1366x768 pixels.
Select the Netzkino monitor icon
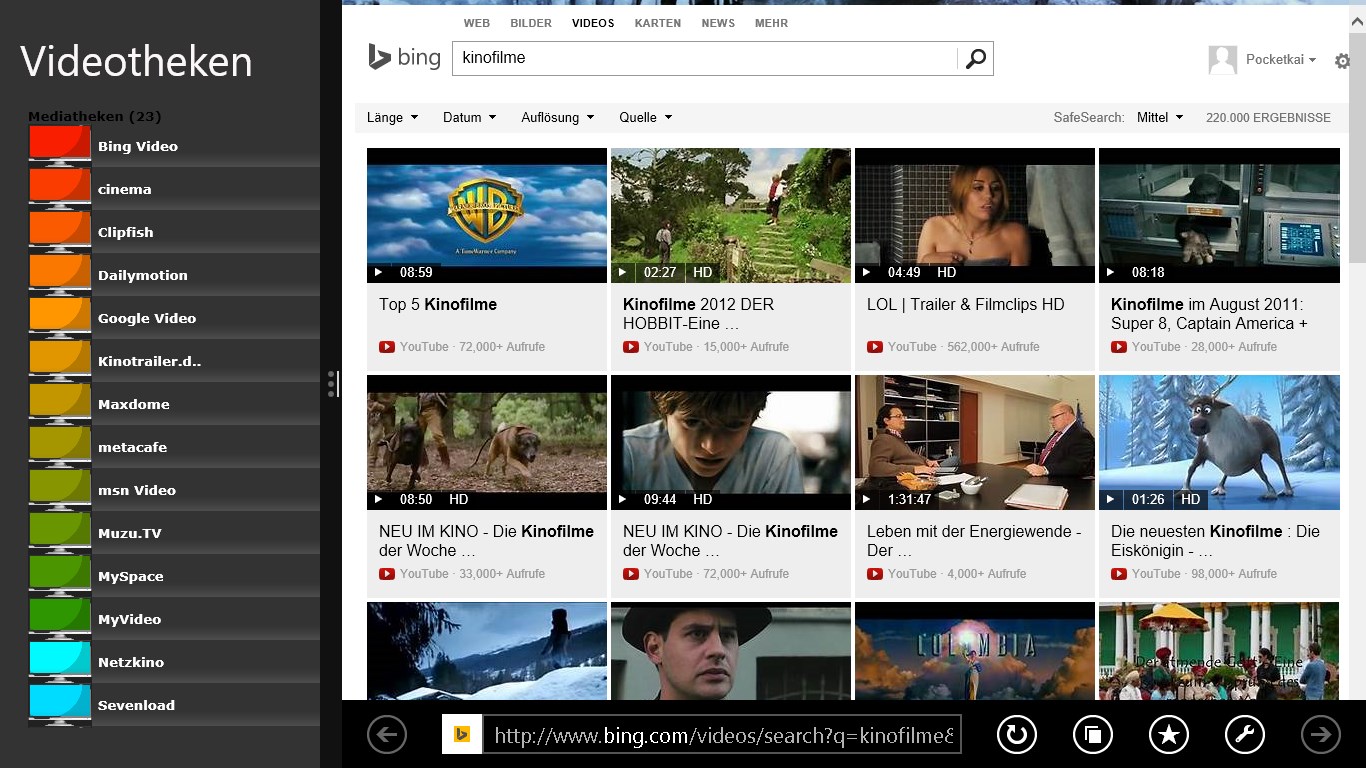[x=60, y=661]
